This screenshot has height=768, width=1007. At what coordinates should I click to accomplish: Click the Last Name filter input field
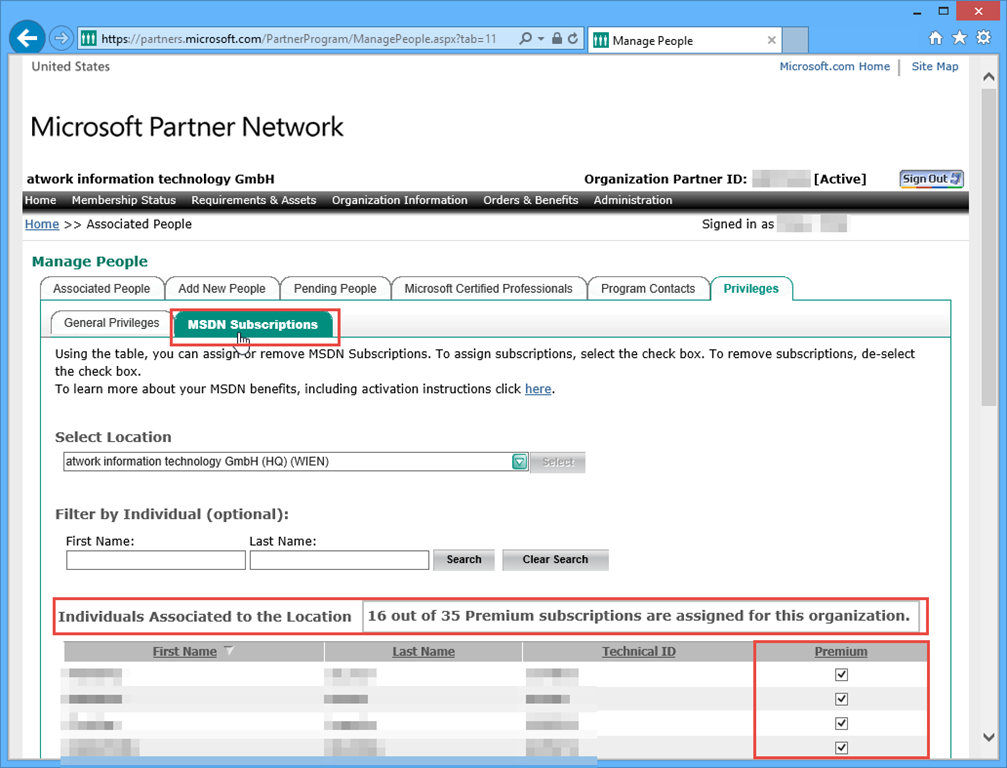tap(339, 560)
